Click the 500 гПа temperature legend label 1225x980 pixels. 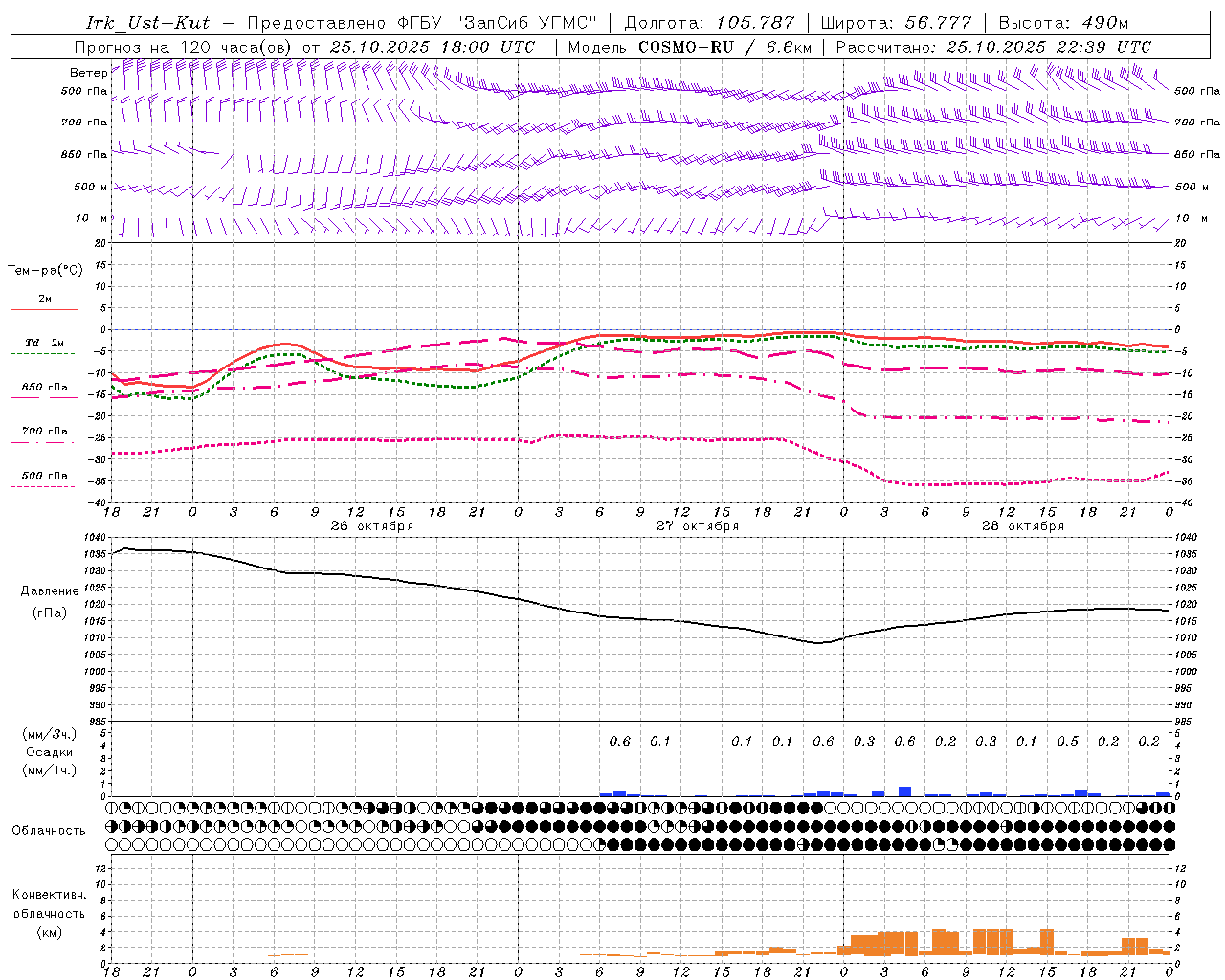(45, 476)
